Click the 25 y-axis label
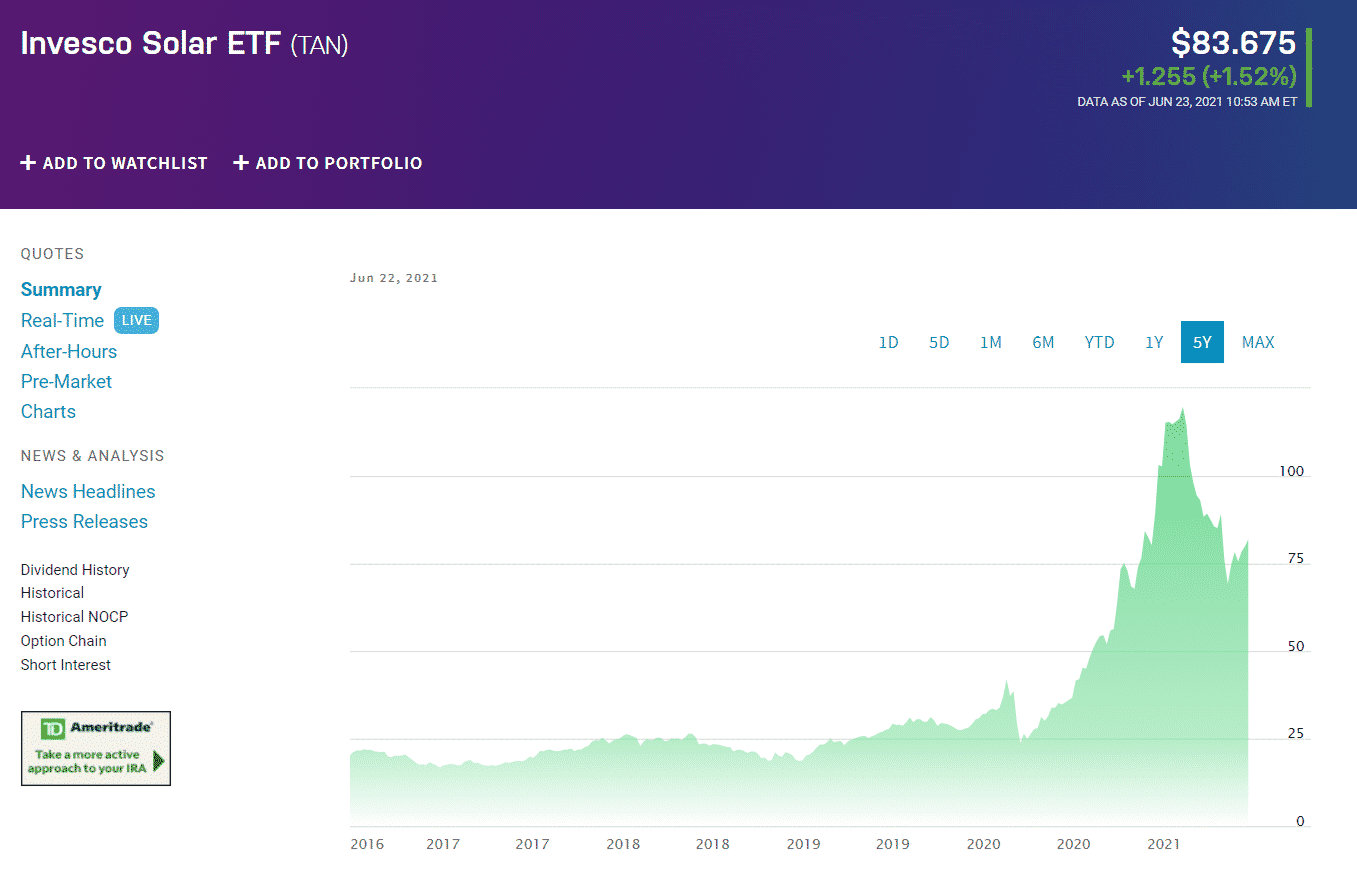Viewport: 1357px width, 892px height. click(1296, 734)
